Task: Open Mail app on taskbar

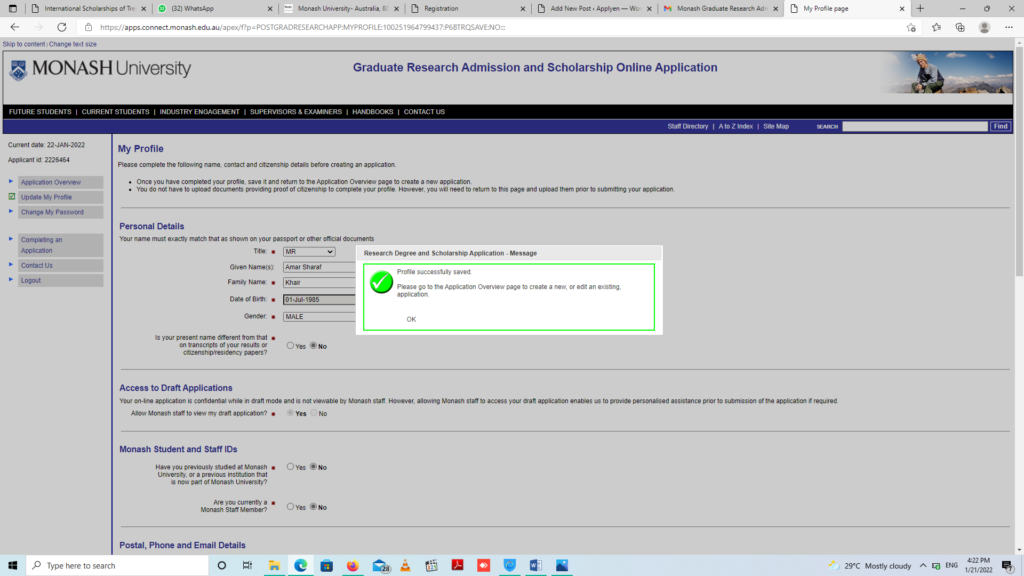Action: pos(380,566)
